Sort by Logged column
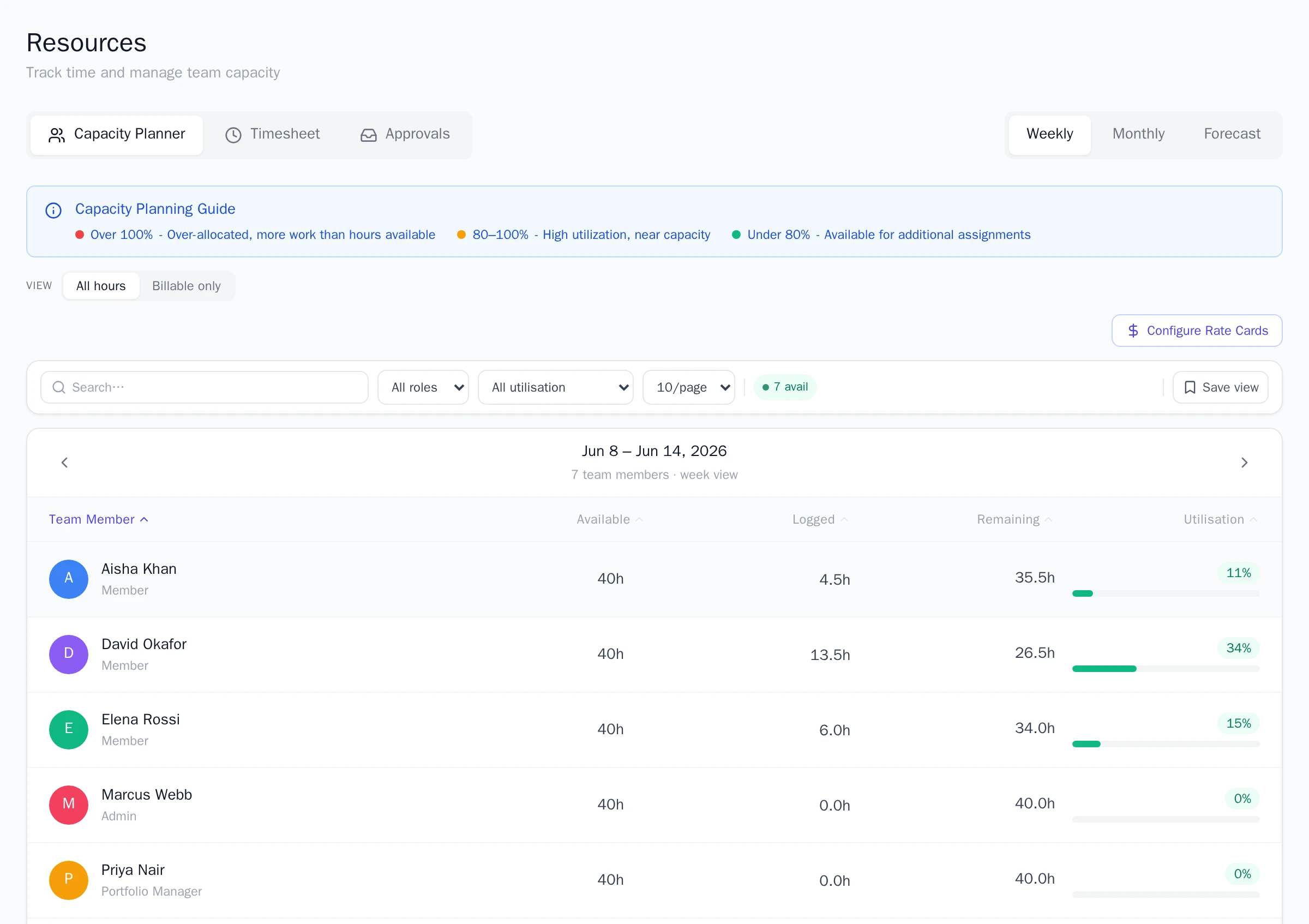Viewport: 1309px width, 924px height. (820, 519)
